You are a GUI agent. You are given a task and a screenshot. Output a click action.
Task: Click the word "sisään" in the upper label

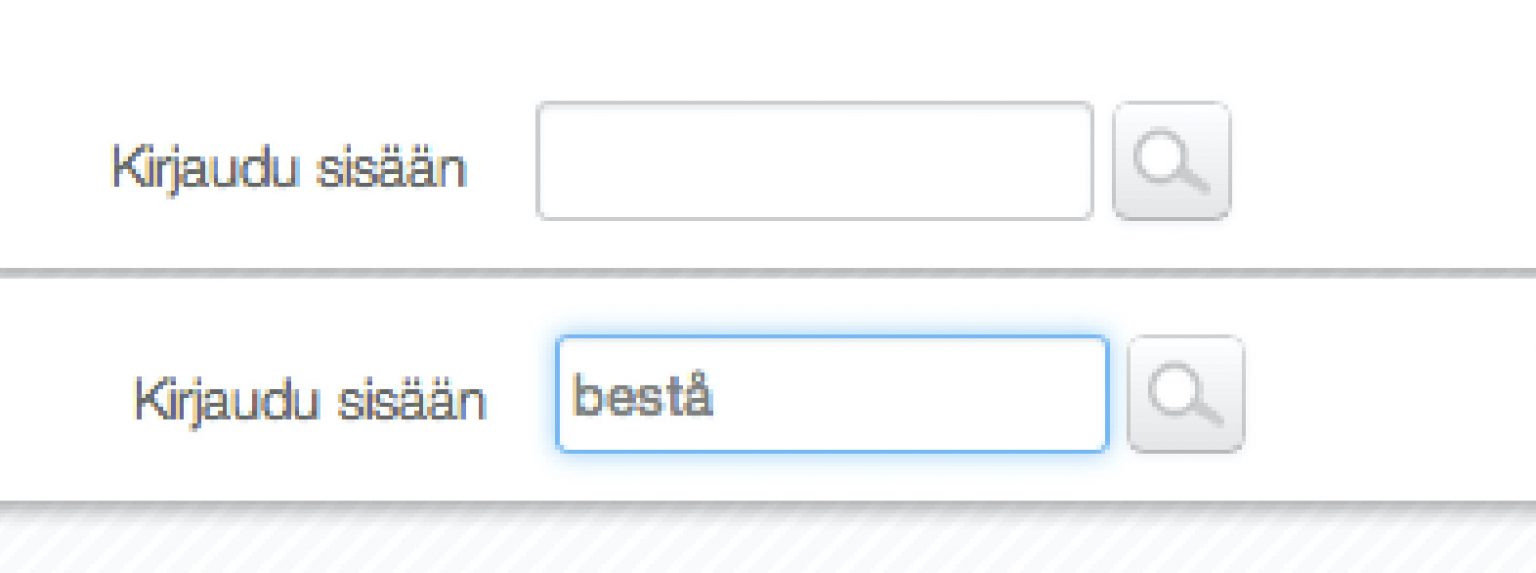coord(391,169)
